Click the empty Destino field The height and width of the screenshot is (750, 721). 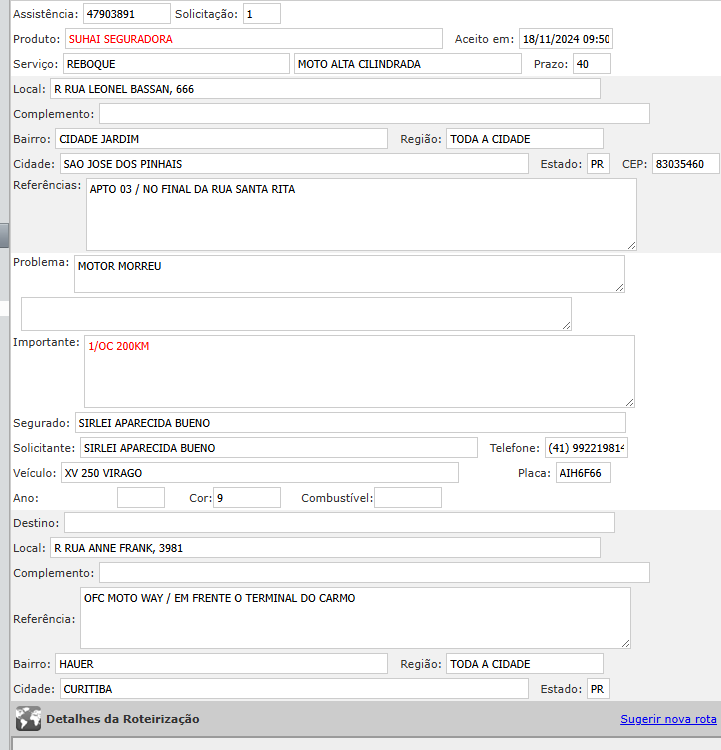tap(339, 523)
